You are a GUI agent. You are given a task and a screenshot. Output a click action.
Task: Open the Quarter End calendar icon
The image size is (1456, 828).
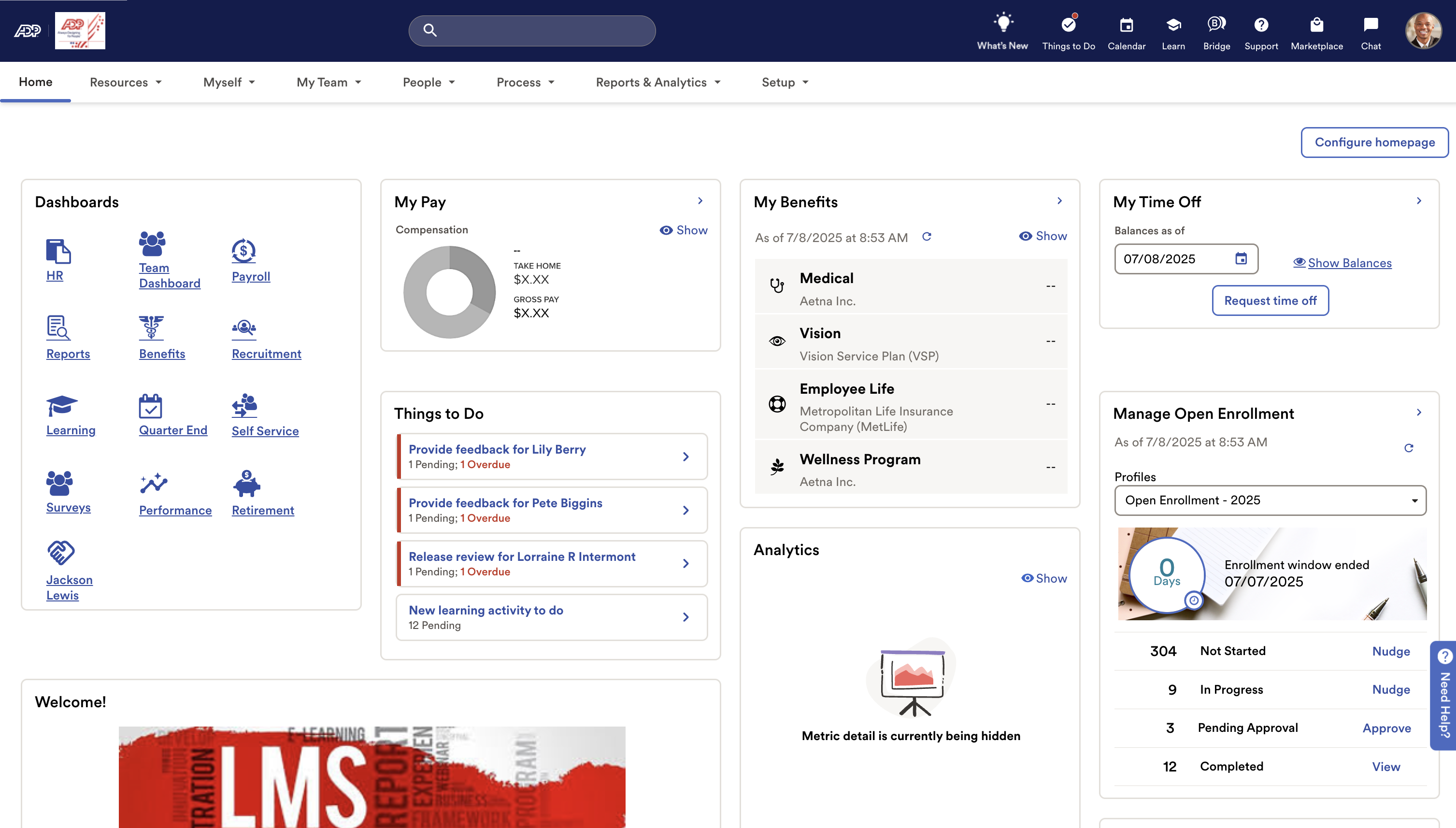[151, 406]
